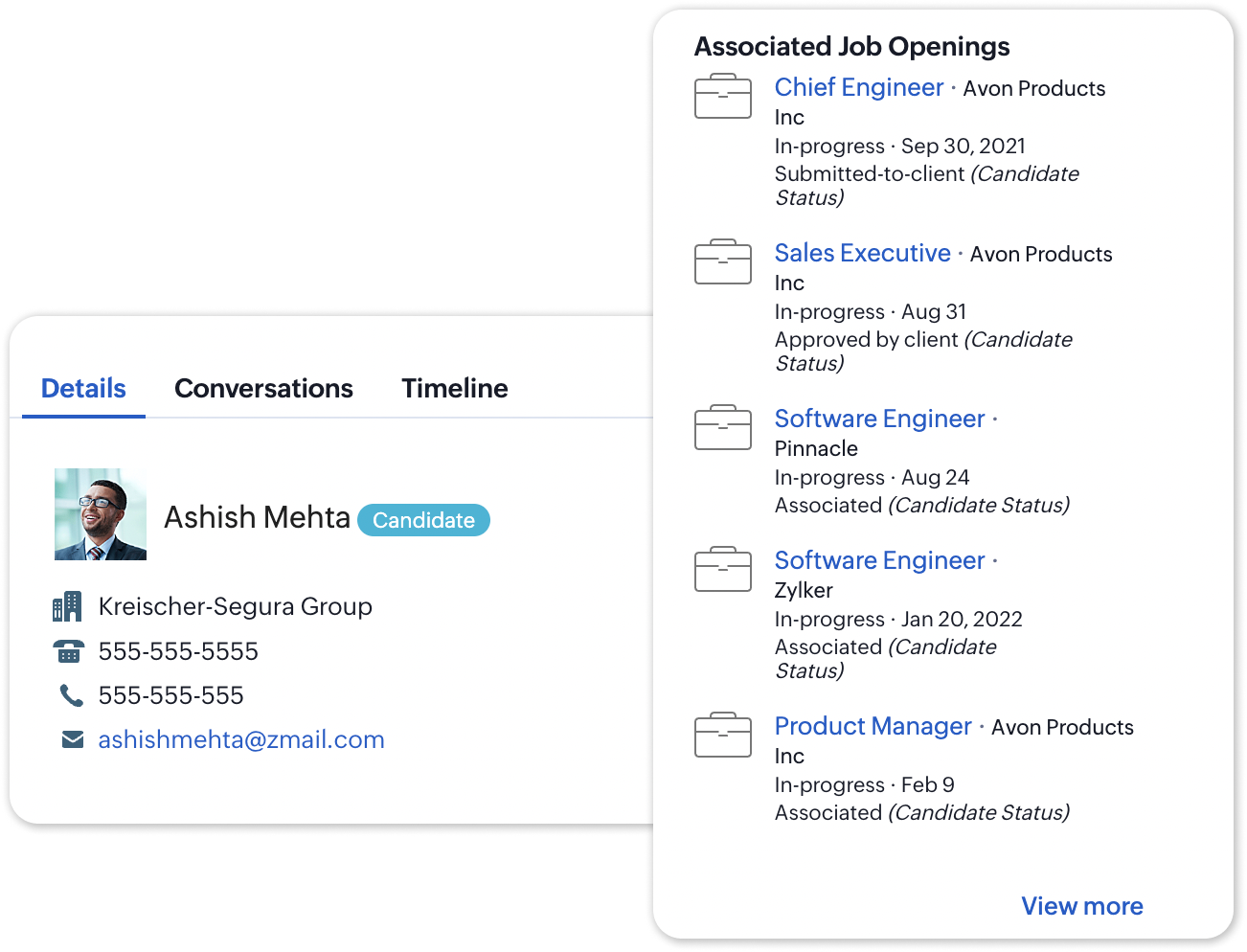
Task: Switch to the Details tab
Action: tap(83, 388)
